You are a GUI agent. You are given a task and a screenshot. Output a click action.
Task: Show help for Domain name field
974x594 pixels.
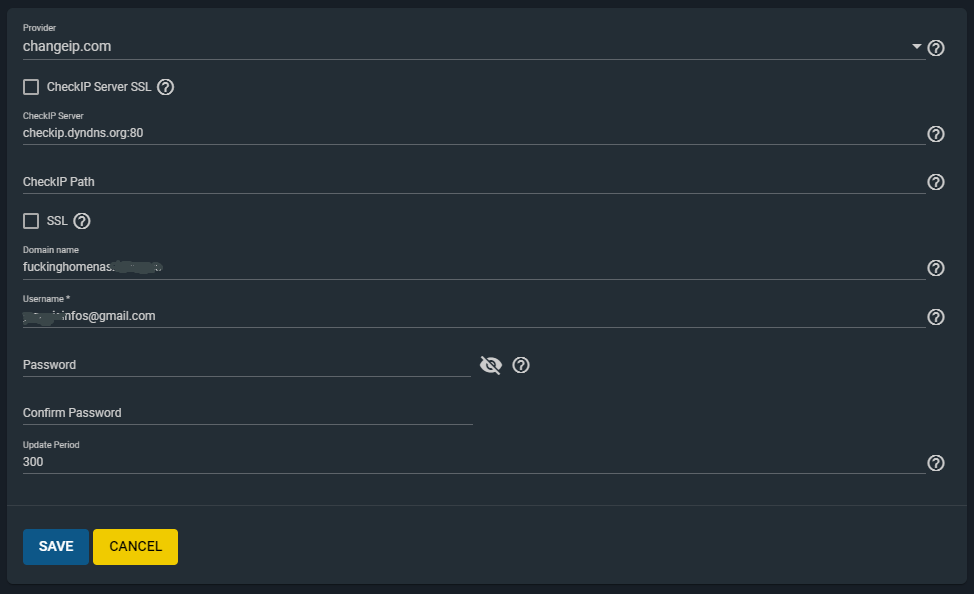[x=936, y=268]
